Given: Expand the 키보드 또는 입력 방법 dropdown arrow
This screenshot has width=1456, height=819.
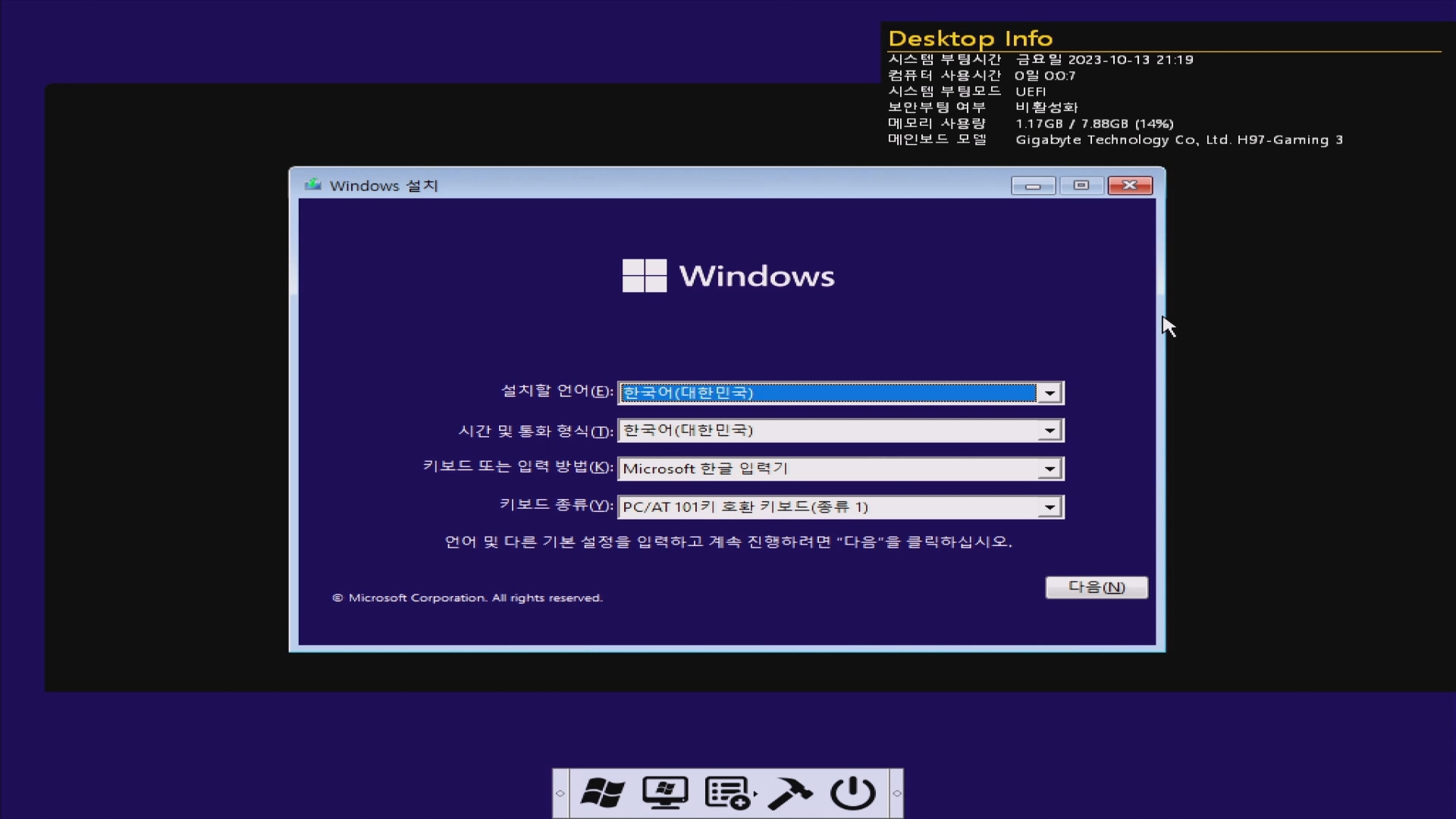Looking at the screenshot, I should (1050, 469).
